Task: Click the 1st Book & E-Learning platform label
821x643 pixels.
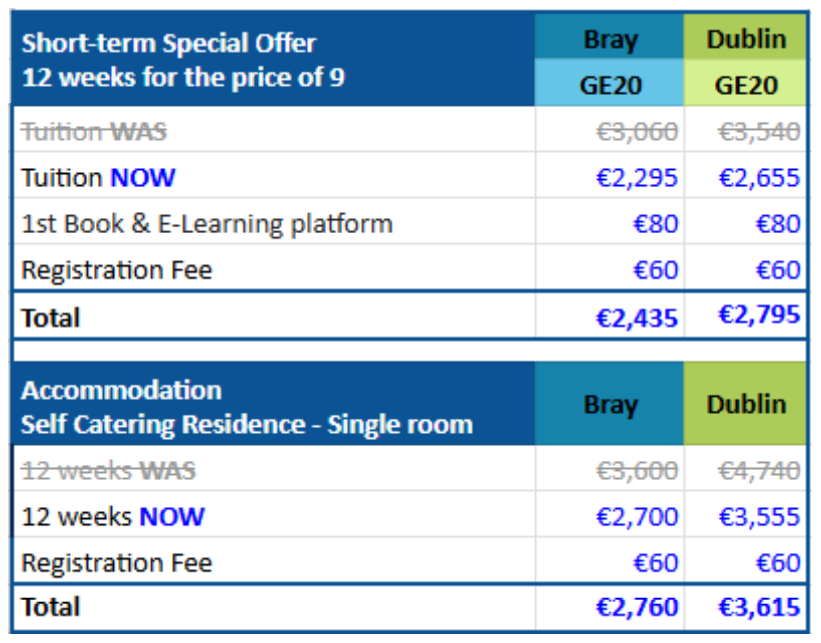Action: tap(207, 224)
